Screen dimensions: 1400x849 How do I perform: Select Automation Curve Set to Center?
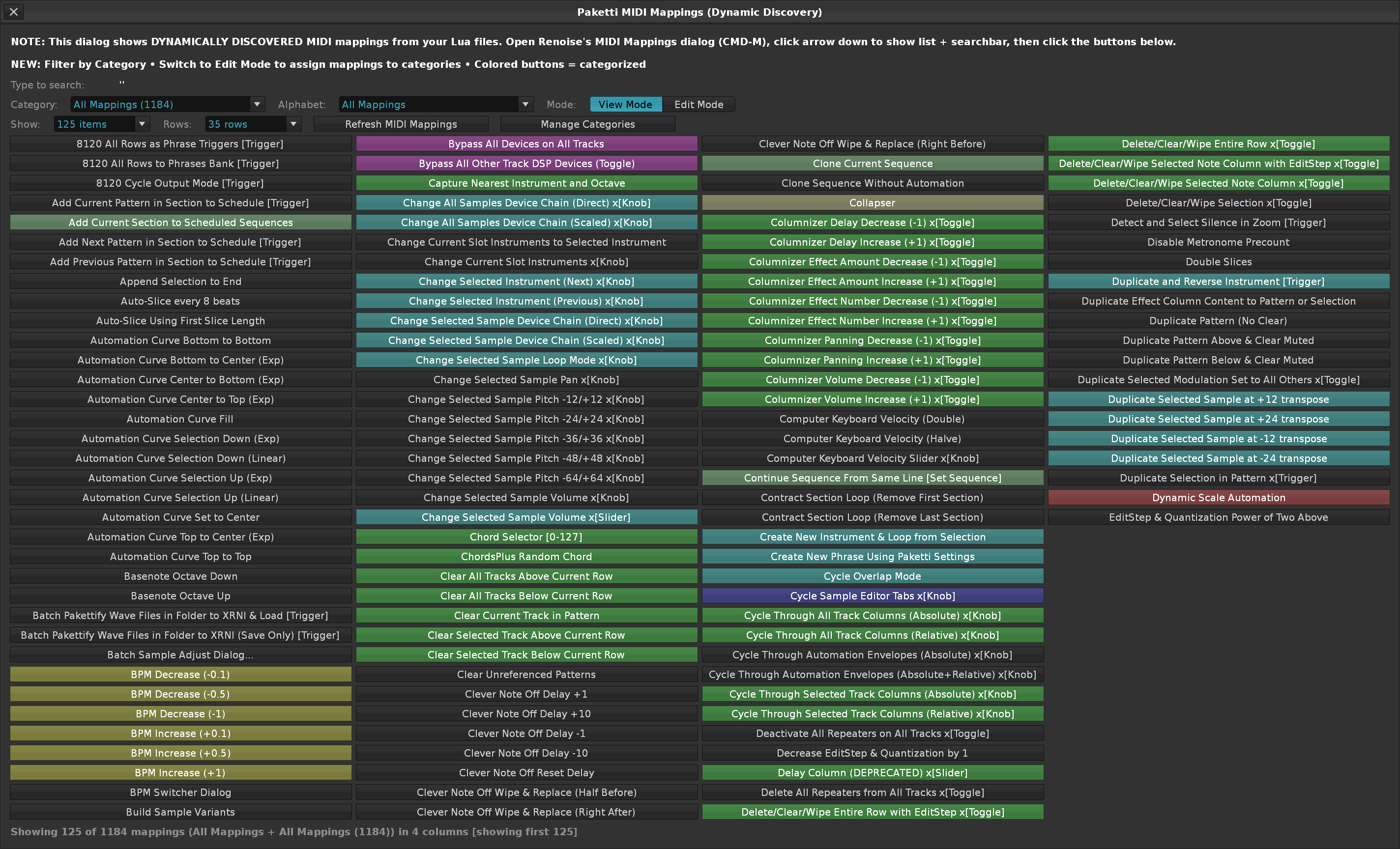pyautogui.click(x=181, y=517)
